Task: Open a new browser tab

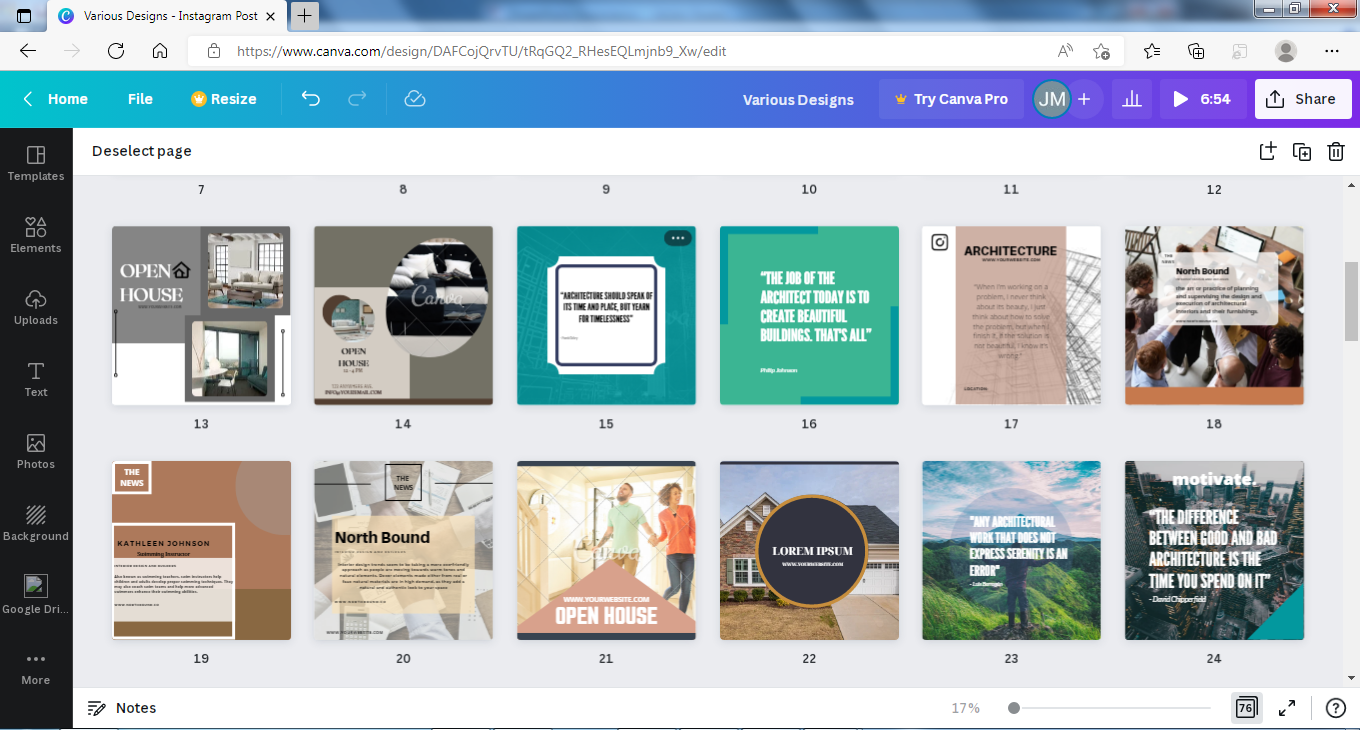Action: point(305,16)
